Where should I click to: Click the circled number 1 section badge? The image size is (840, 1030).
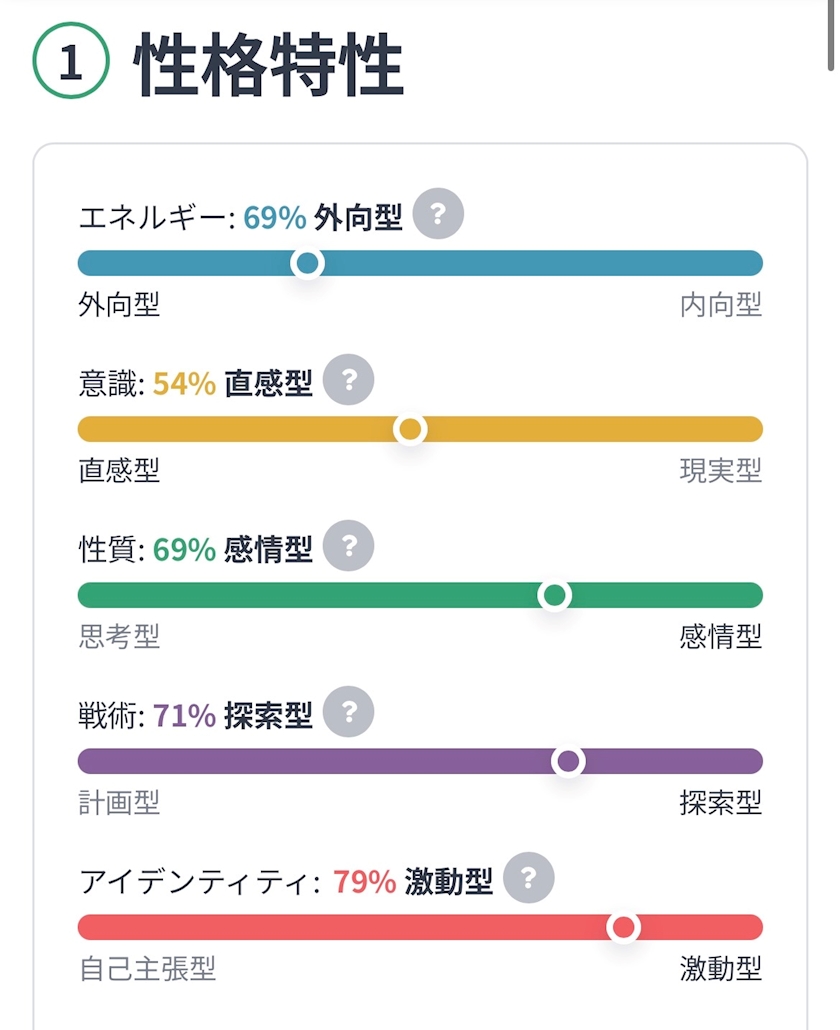pos(71,60)
